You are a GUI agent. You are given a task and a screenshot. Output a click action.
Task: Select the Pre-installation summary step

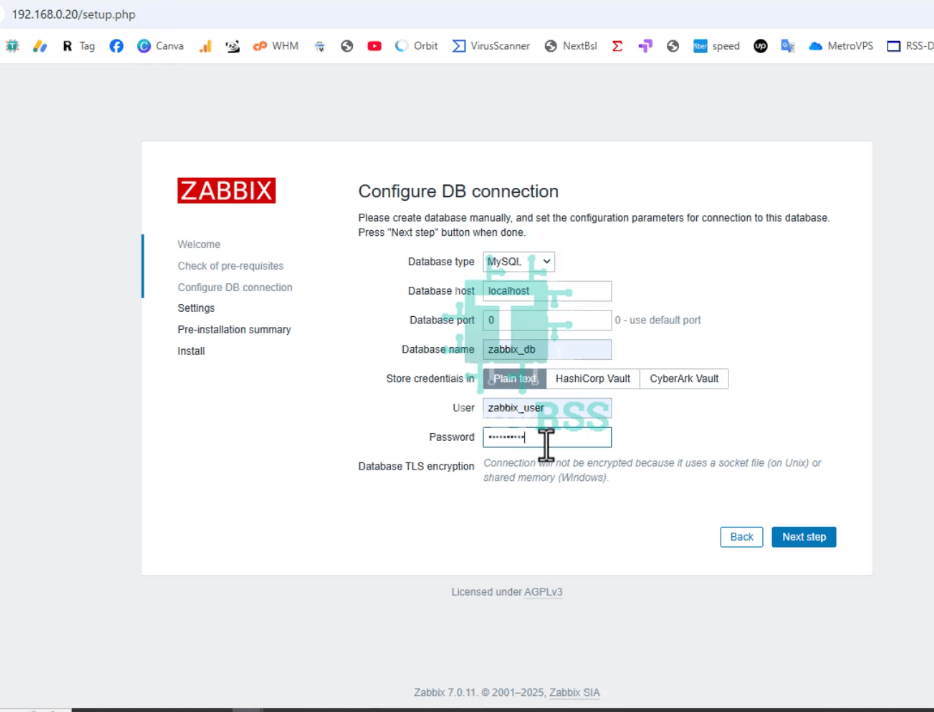(x=235, y=329)
